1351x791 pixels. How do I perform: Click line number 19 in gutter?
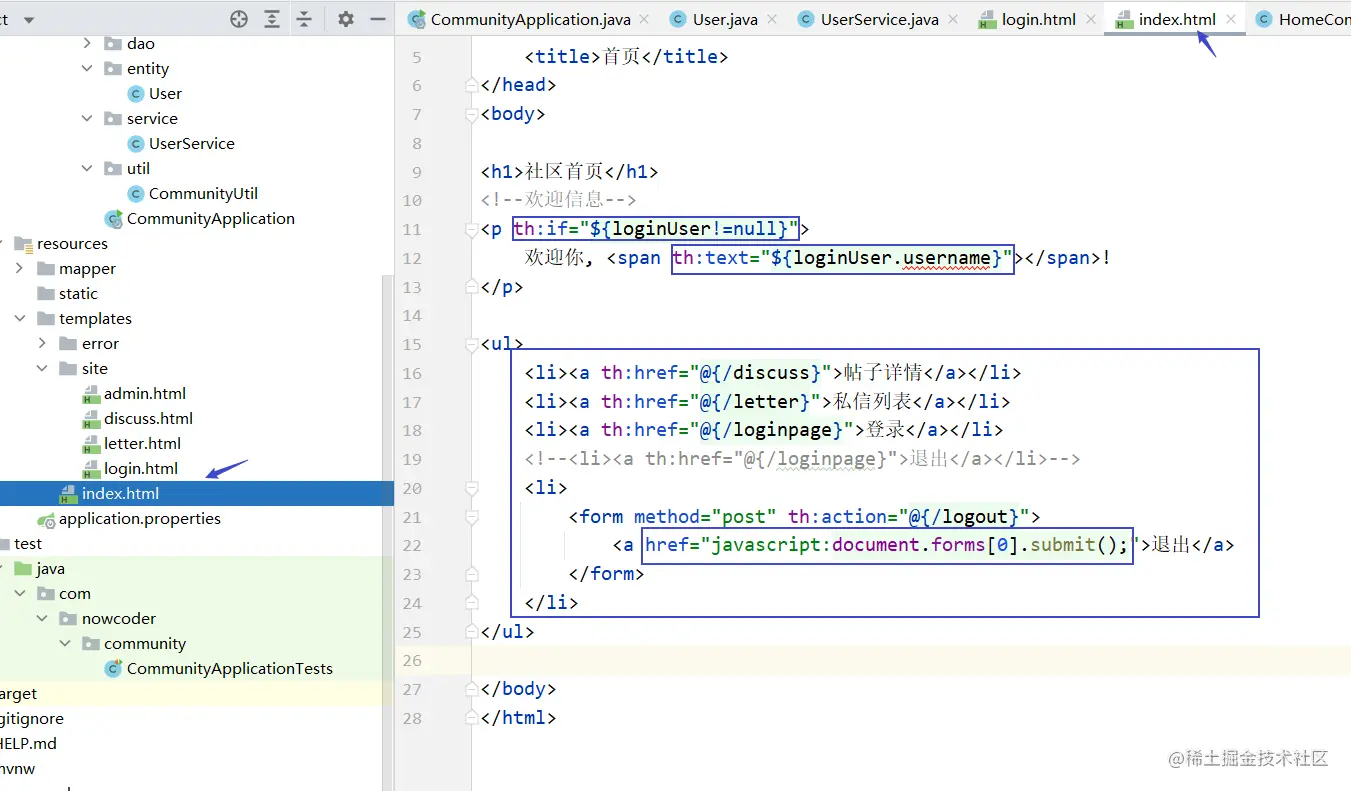point(411,459)
